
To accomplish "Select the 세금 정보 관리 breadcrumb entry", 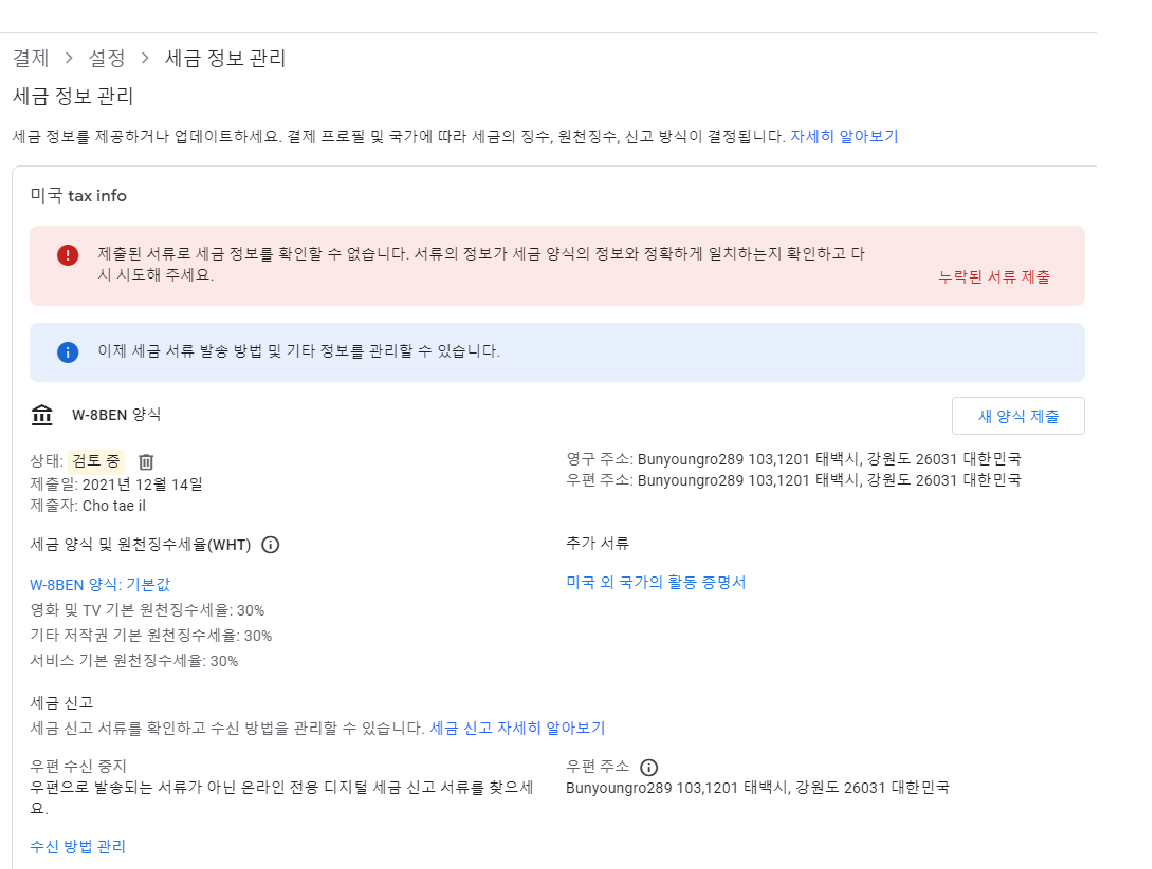I will (x=225, y=58).
